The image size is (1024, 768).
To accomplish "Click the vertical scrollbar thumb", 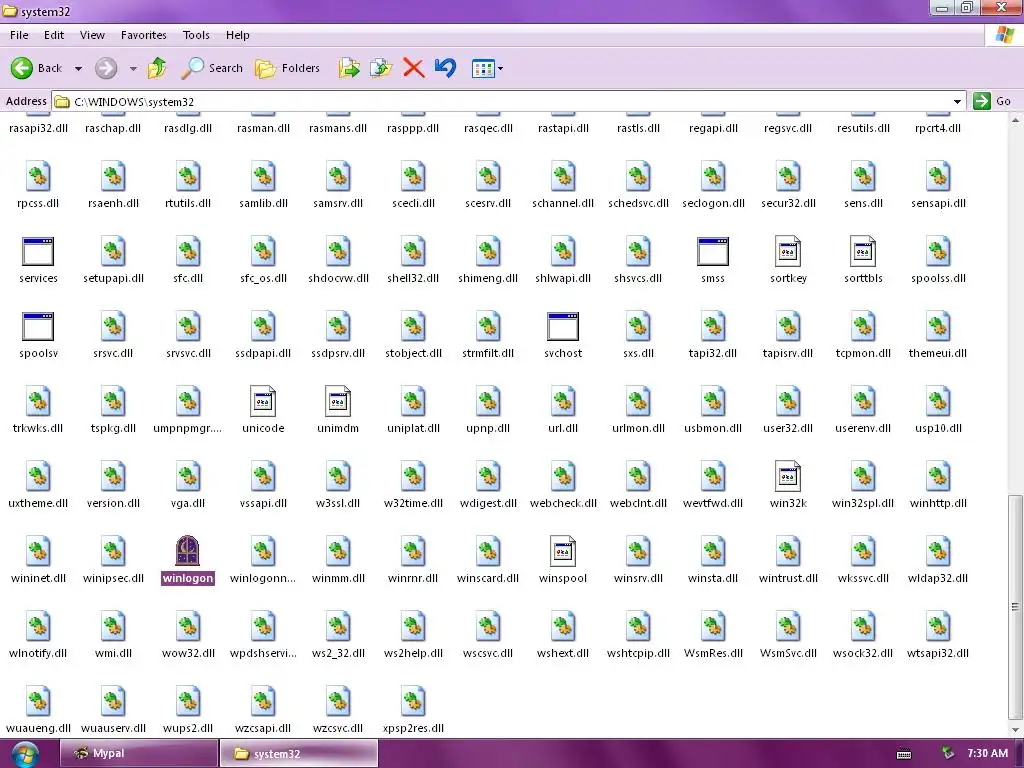I will pyautogui.click(x=1015, y=605).
